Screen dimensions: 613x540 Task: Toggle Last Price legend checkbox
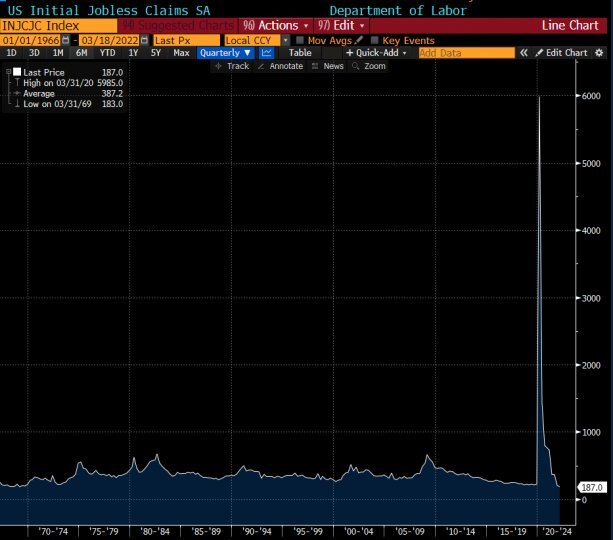(17, 72)
